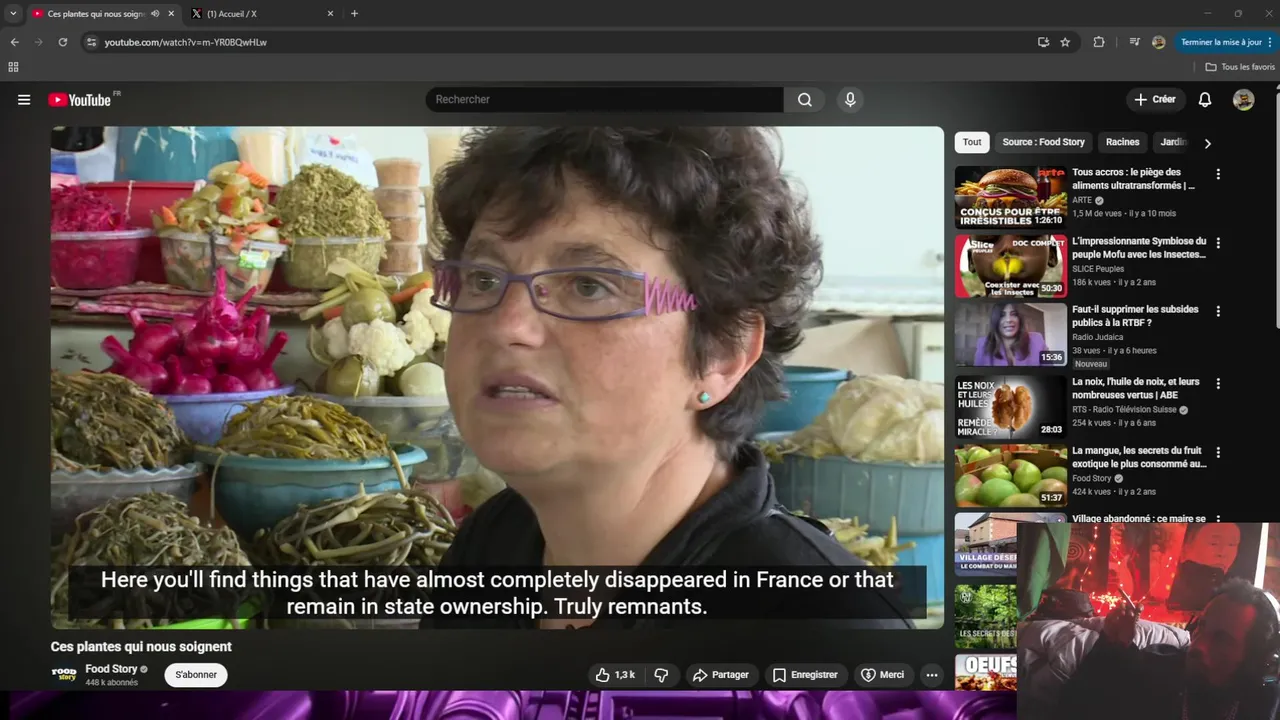Go back with the browser back arrow
The image size is (1280, 720).
[x=14, y=42]
